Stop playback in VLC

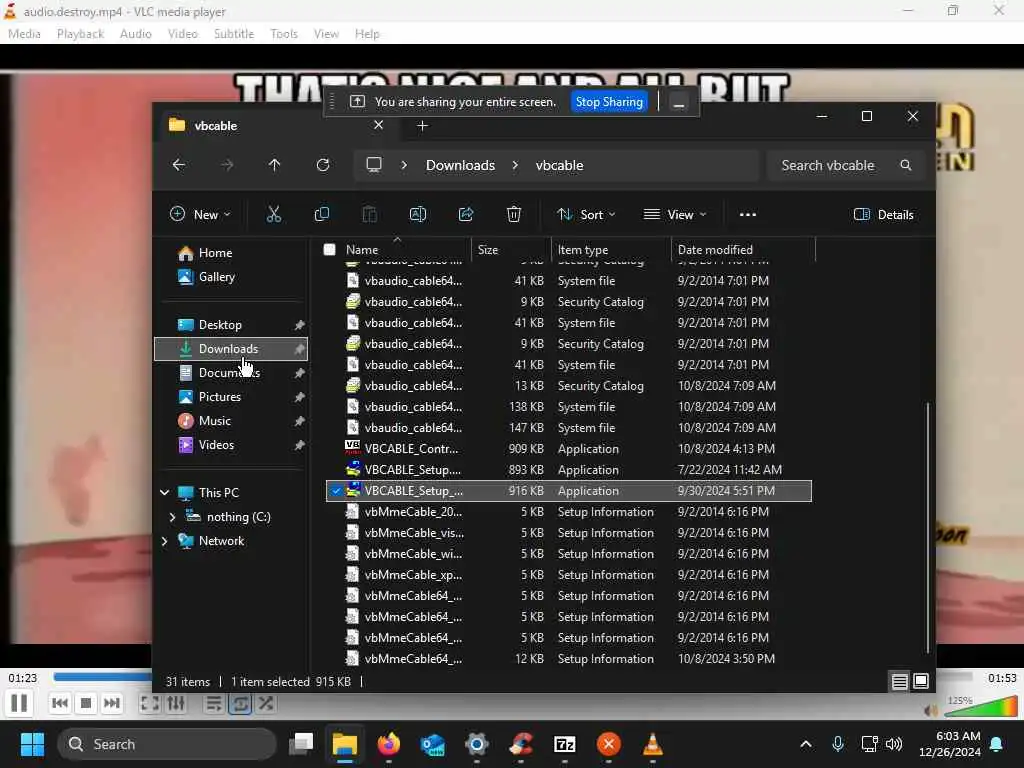86,703
